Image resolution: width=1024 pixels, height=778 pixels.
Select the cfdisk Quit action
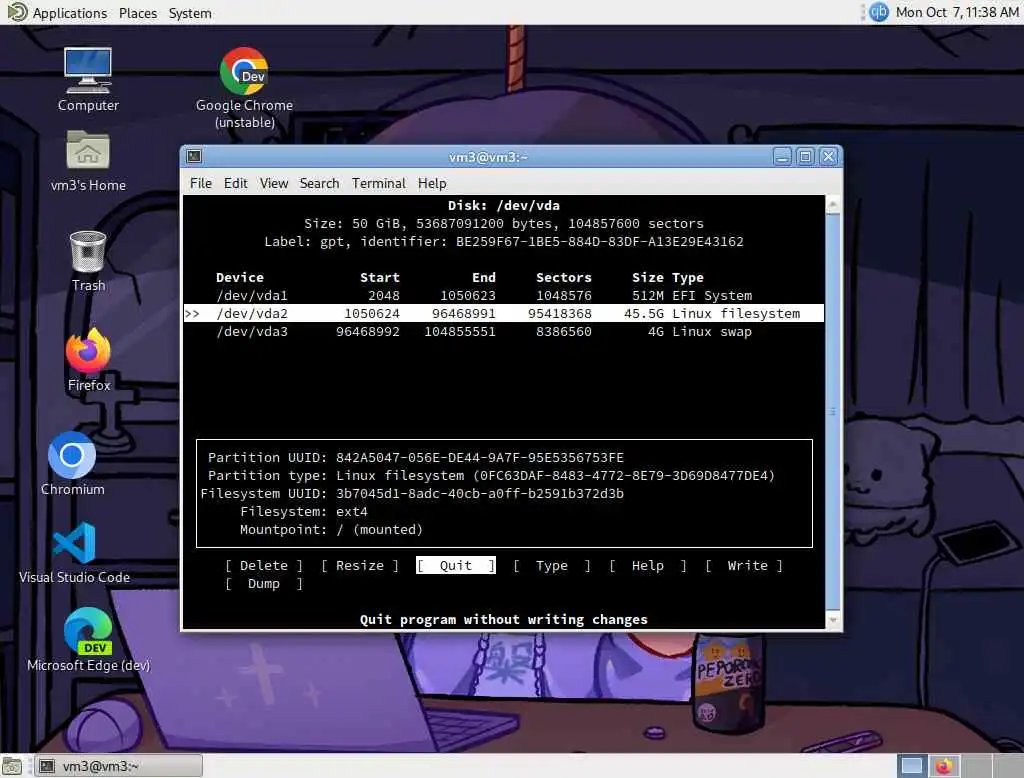coord(456,566)
